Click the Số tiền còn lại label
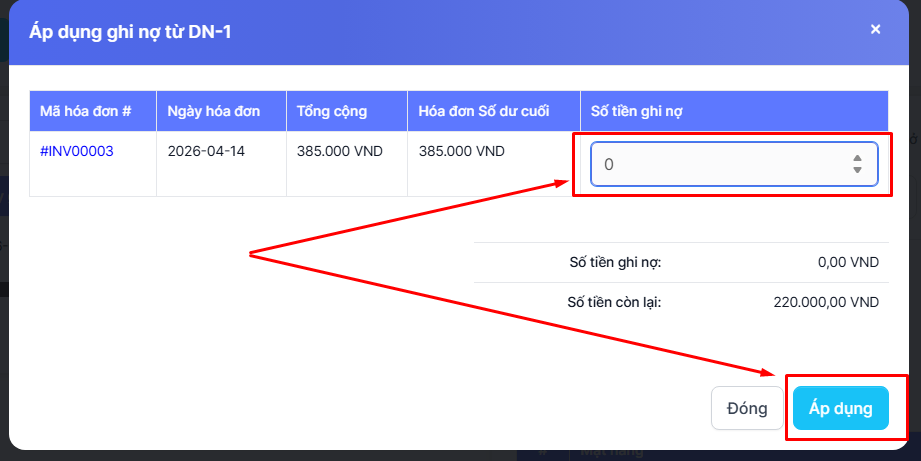 point(614,302)
